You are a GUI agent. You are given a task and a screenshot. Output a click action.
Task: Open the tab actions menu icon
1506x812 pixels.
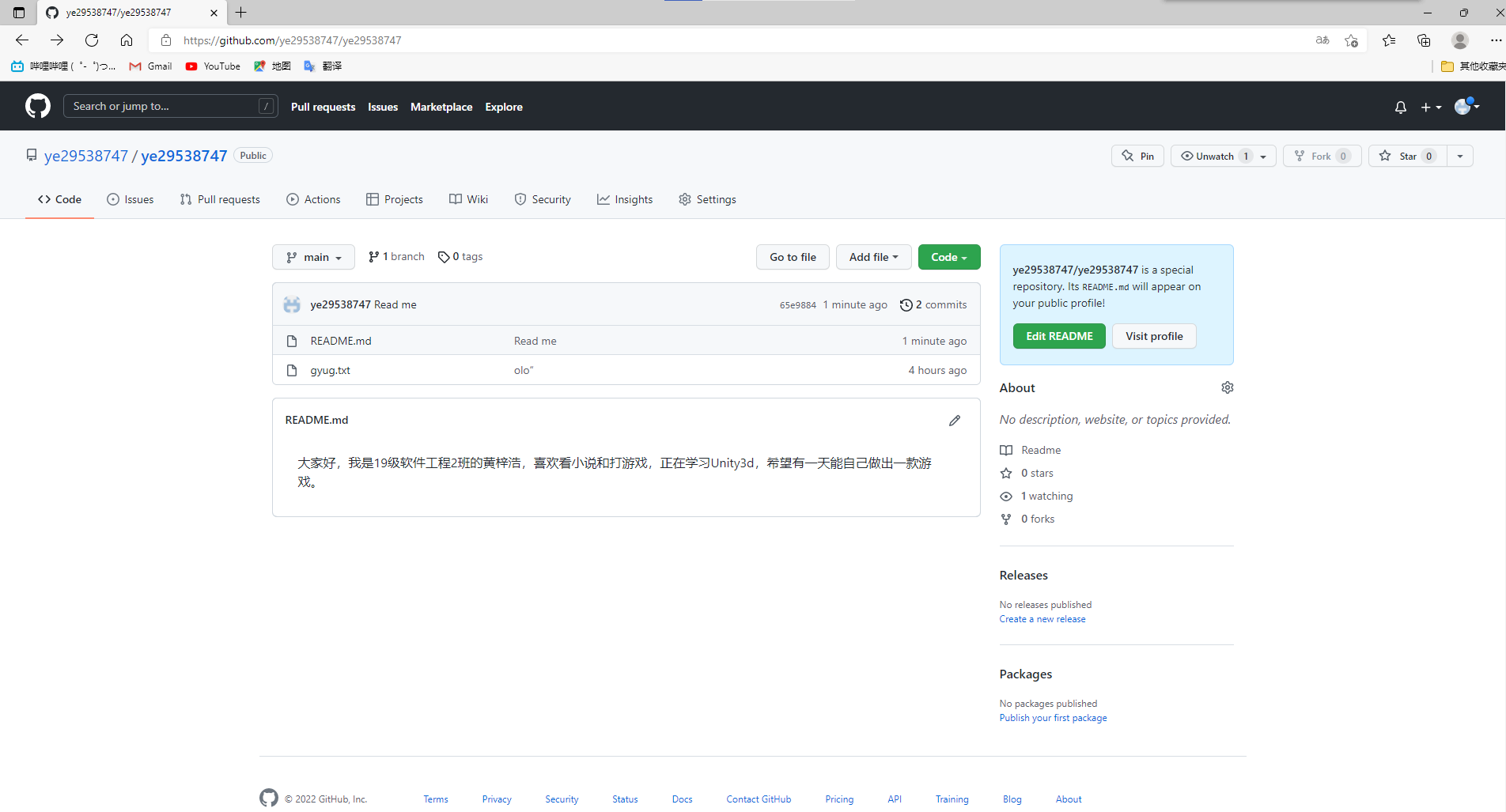[19, 13]
